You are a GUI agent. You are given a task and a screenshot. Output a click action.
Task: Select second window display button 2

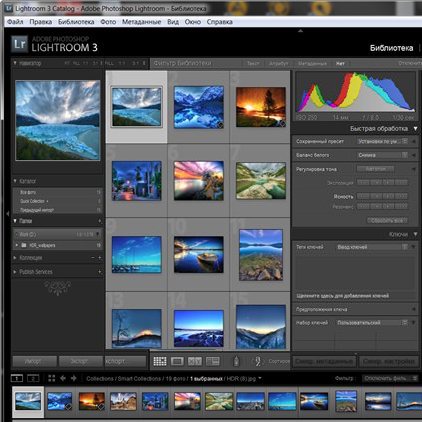click(33, 378)
